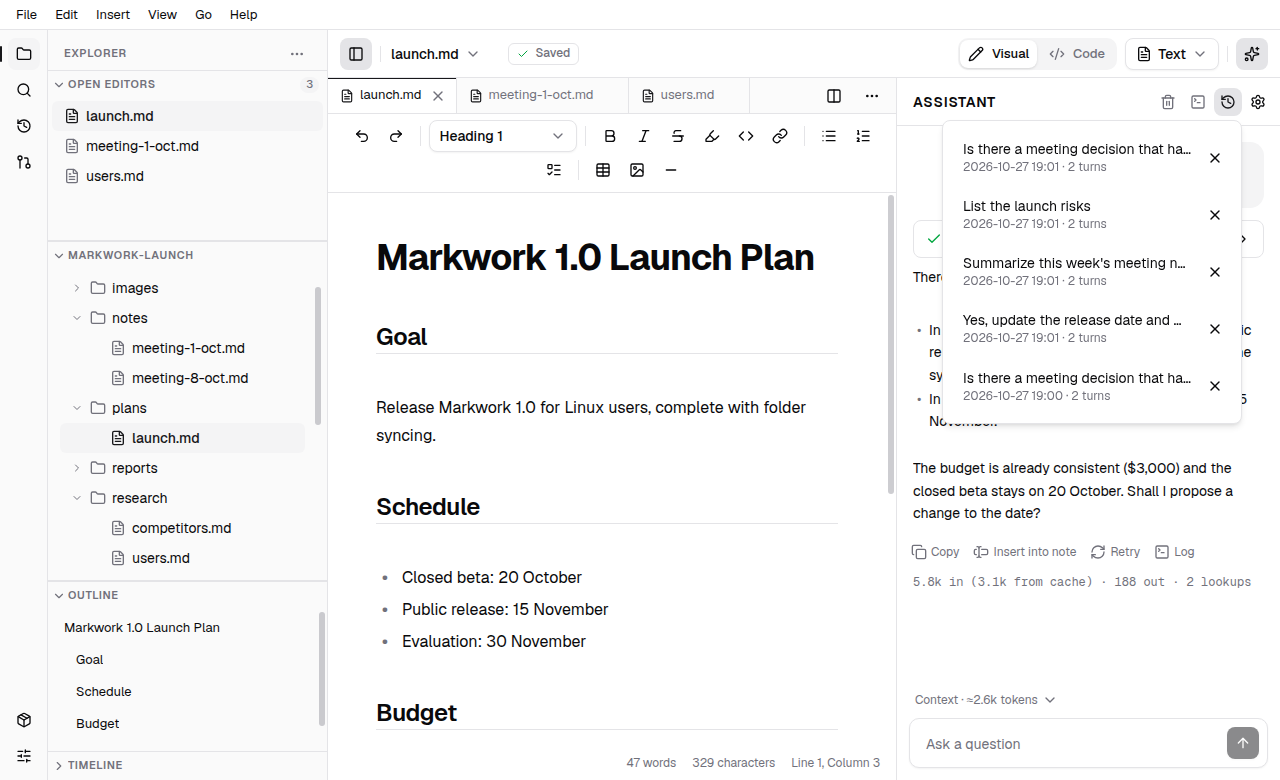Open the Heading 1 style dropdown

(x=503, y=136)
